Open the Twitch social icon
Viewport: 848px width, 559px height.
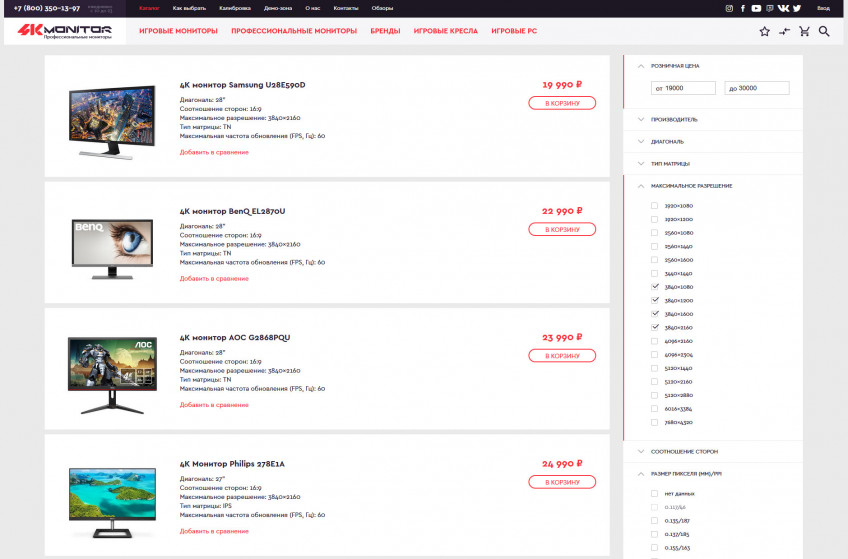pyautogui.click(x=770, y=8)
